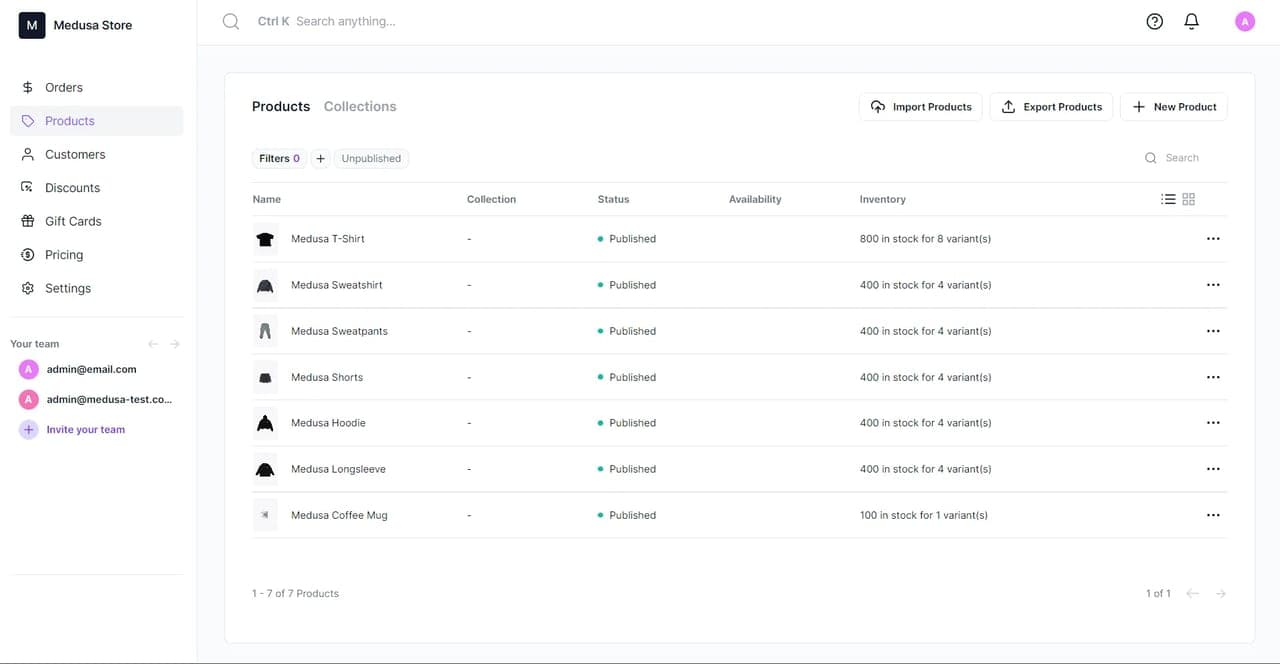Screen dimensions: 1280x664
Task: Open Settings from the sidebar
Action: pos(97,288)
